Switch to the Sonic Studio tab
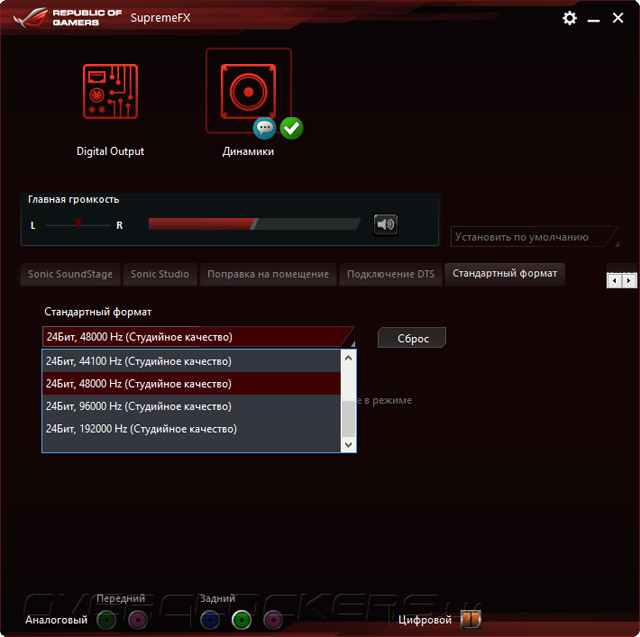Viewport: 640px width, 637px height. pyautogui.click(x=160, y=274)
